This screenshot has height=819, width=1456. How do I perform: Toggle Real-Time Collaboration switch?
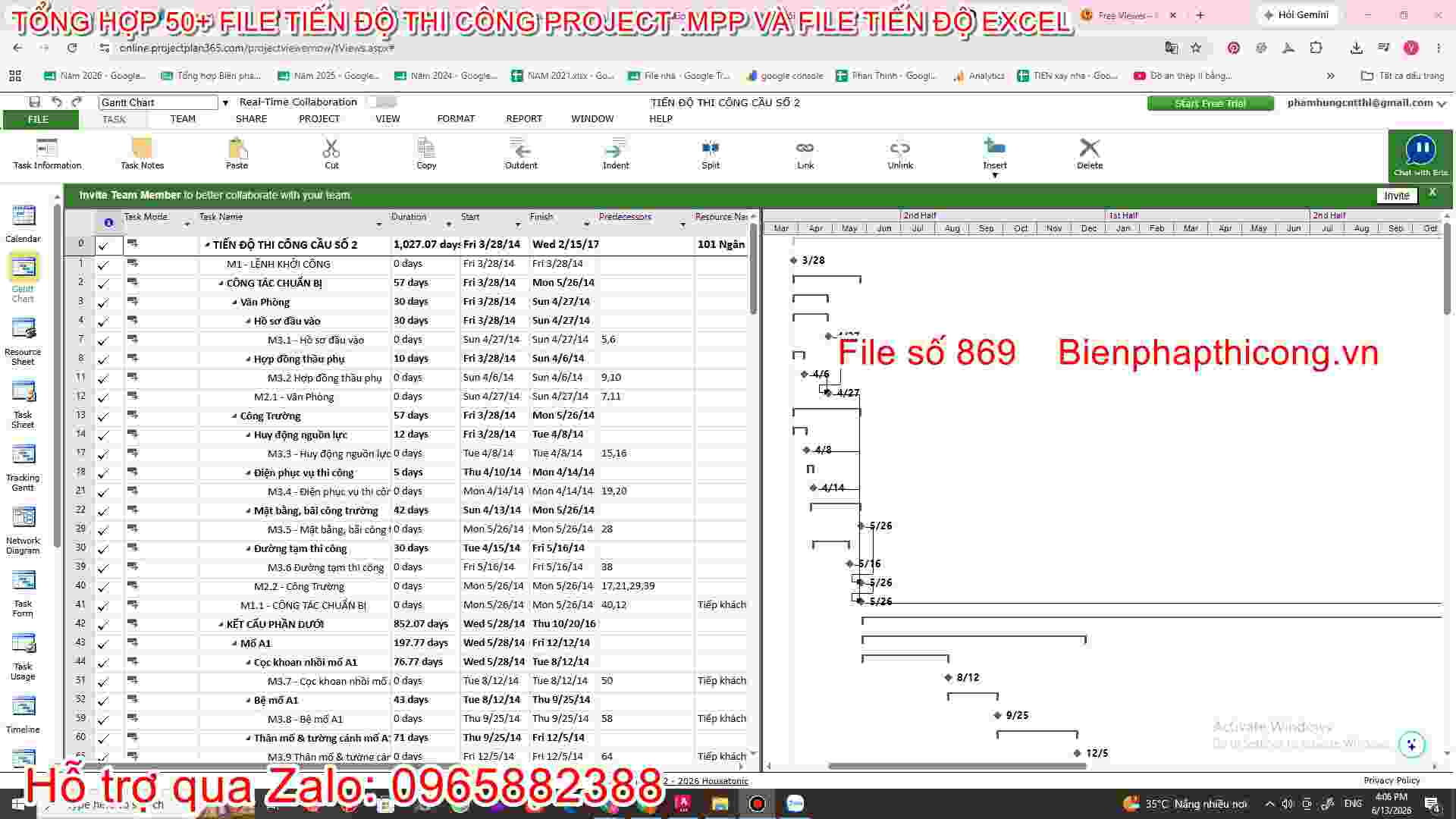(x=381, y=102)
